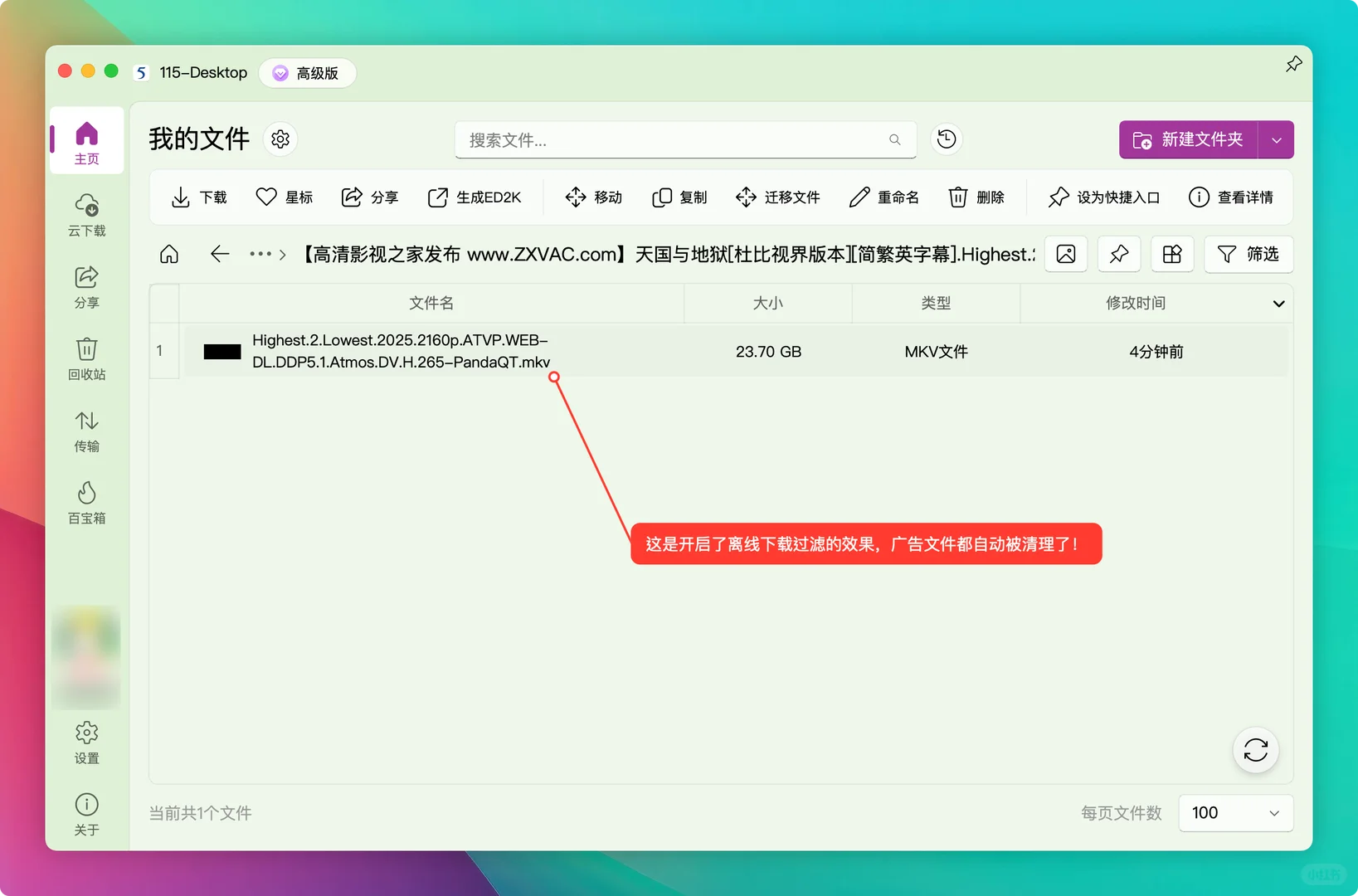The width and height of the screenshot is (1358, 896).
Task: Open the 云下载 cloud download panel
Action: coord(85,216)
